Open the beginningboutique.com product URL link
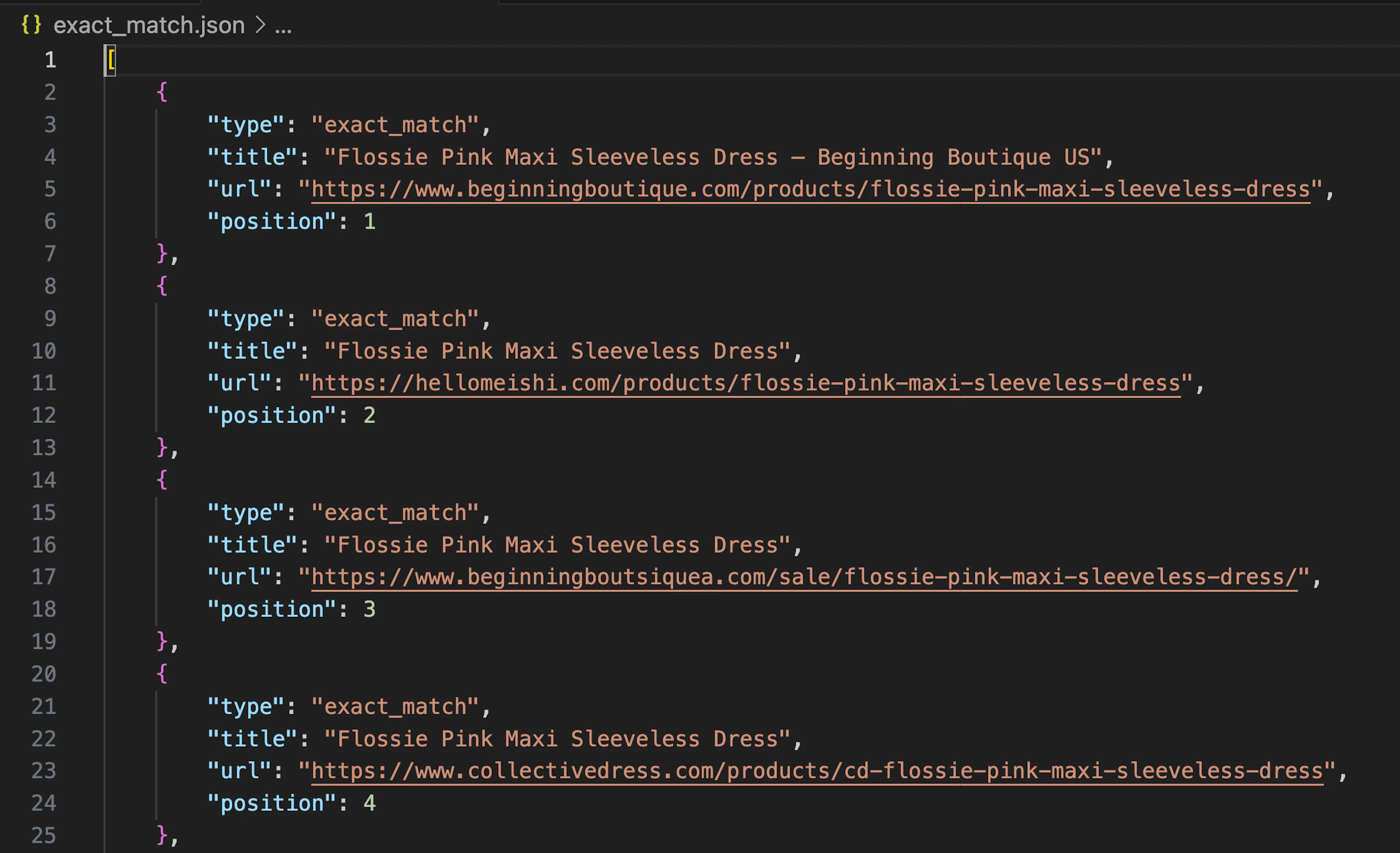 [811, 189]
